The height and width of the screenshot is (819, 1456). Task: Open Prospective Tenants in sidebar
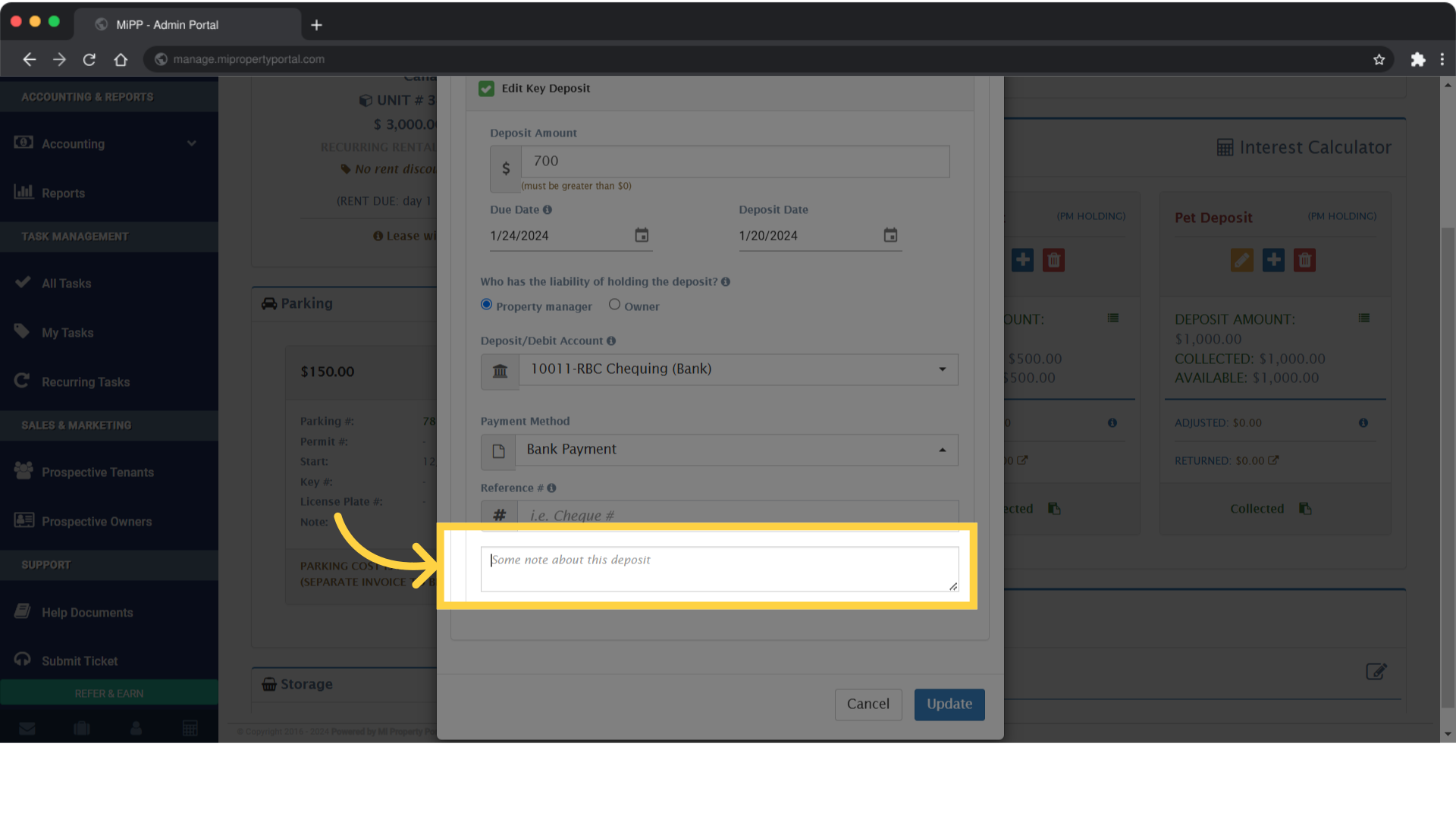(109, 472)
